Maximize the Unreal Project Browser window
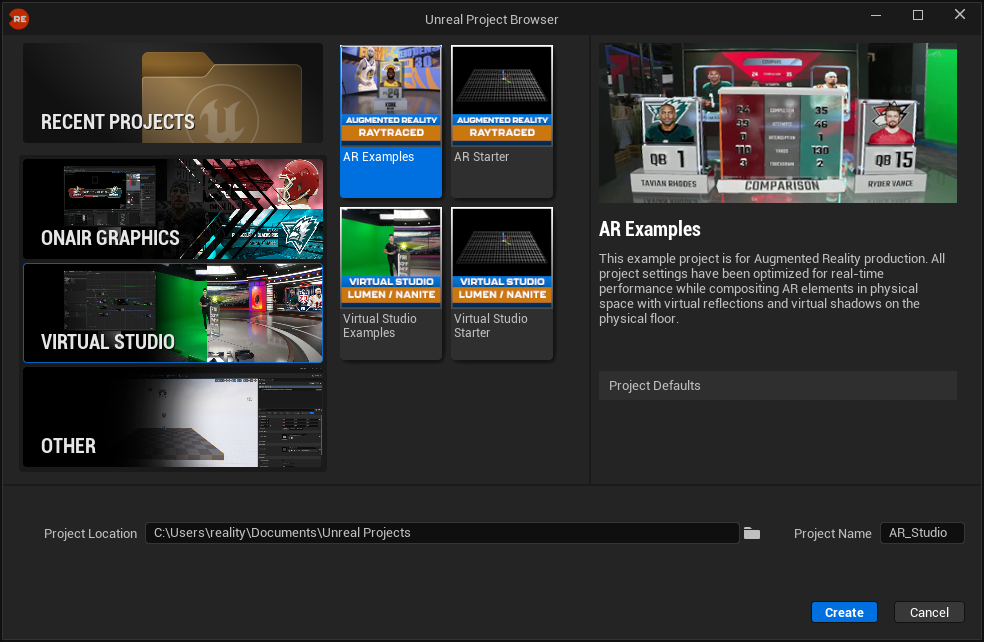The height and width of the screenshot is (642, 984). click(x=917, y=15)
